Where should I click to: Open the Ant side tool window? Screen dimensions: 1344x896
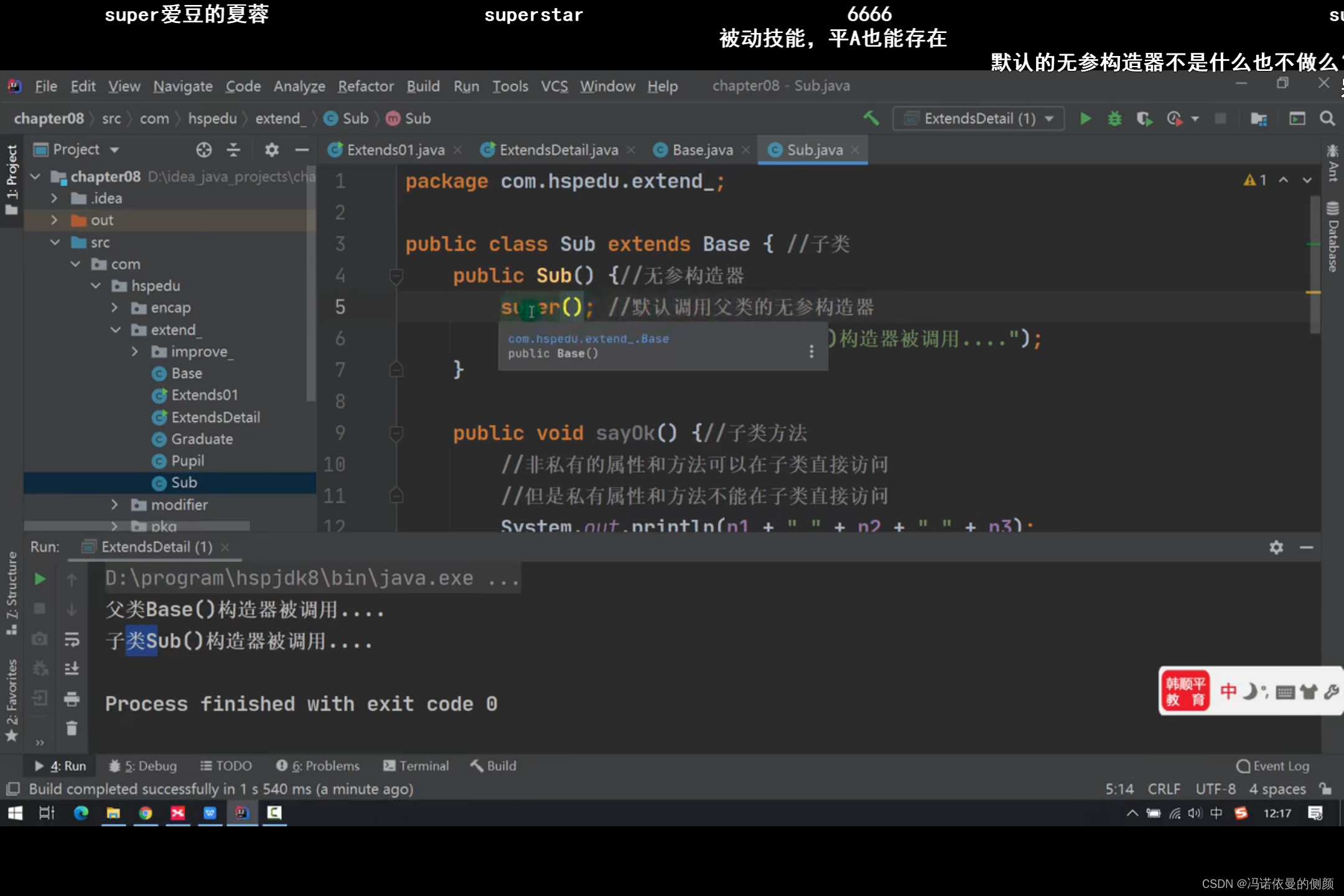(1332, 163)
